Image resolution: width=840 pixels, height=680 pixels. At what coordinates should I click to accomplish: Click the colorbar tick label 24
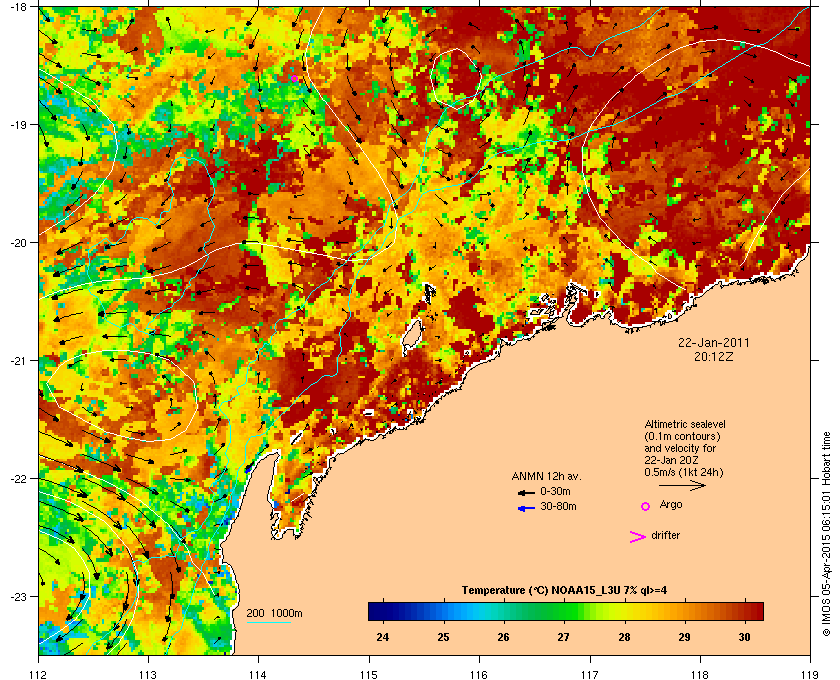(382, 637)
